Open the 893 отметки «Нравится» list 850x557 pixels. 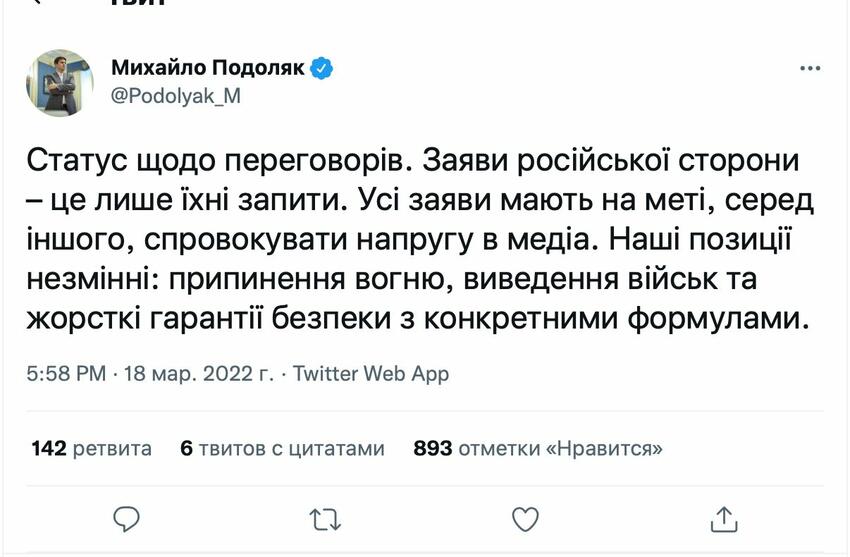pos(537,449)
